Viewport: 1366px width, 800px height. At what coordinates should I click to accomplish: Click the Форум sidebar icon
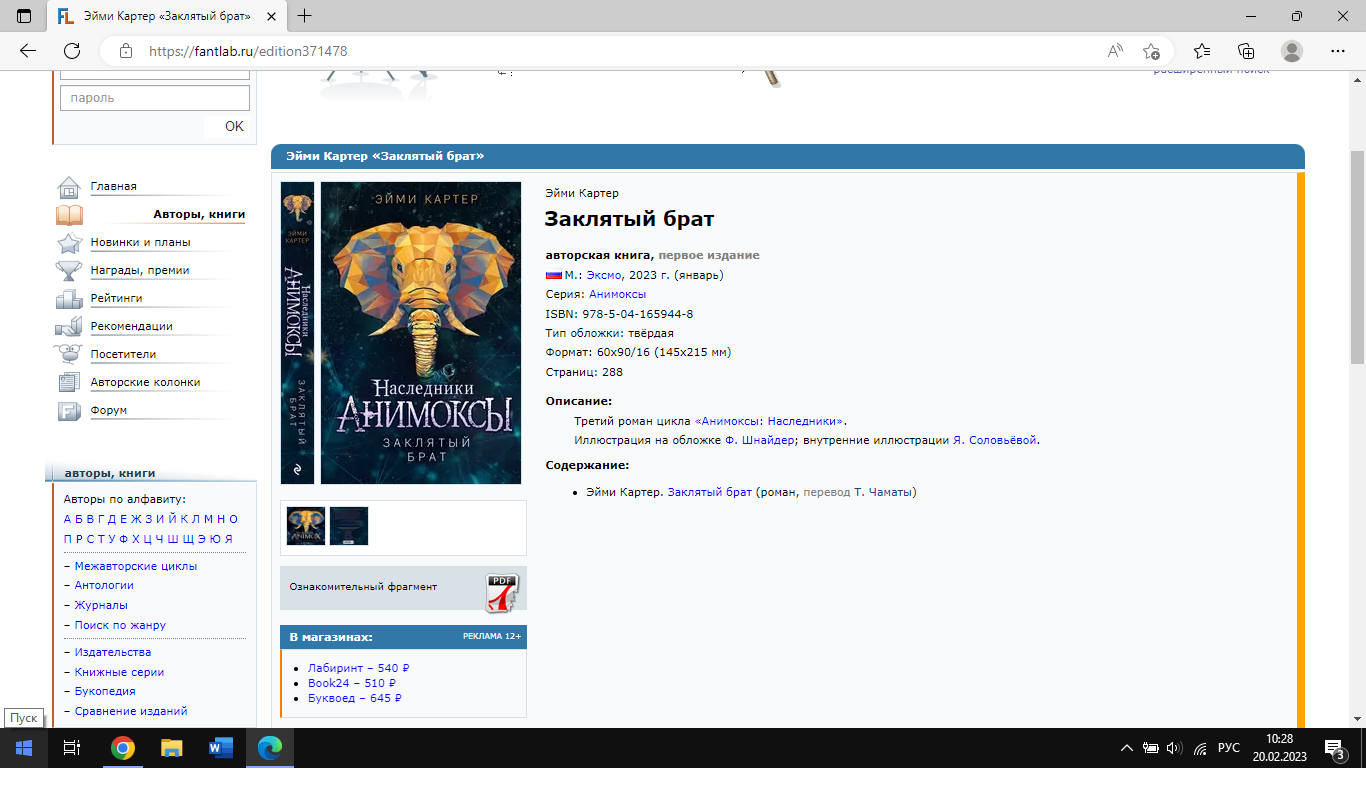pos(69,410)
